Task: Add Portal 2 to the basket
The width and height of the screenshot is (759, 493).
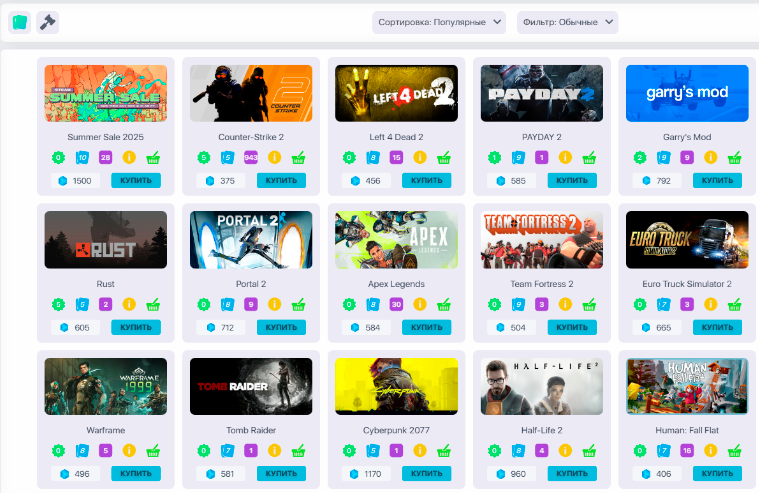Action: coord(298,305)
